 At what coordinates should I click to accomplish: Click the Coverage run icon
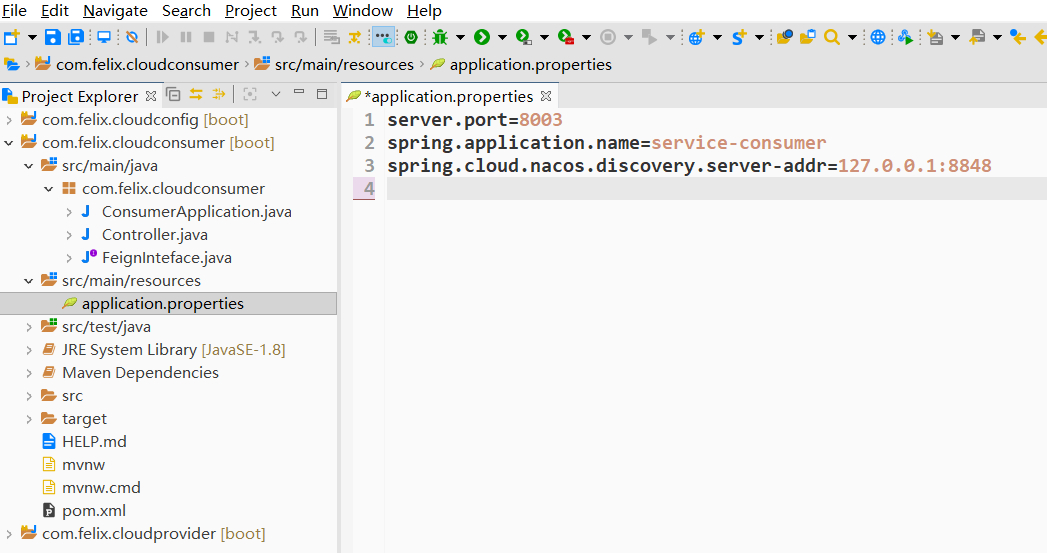[524, 37]
